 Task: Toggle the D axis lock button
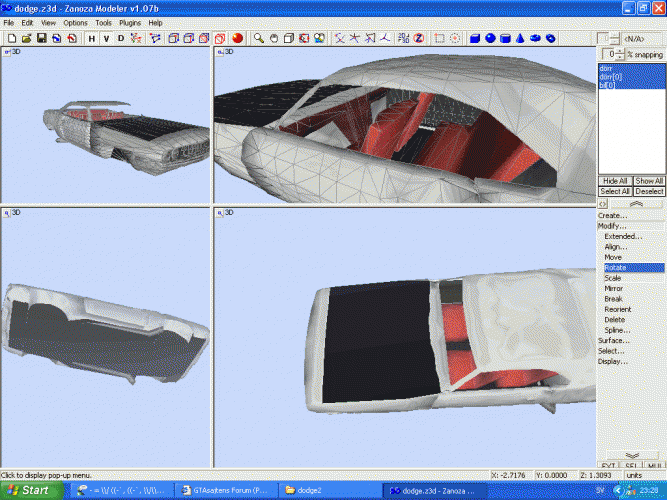[x=121, y=38]
